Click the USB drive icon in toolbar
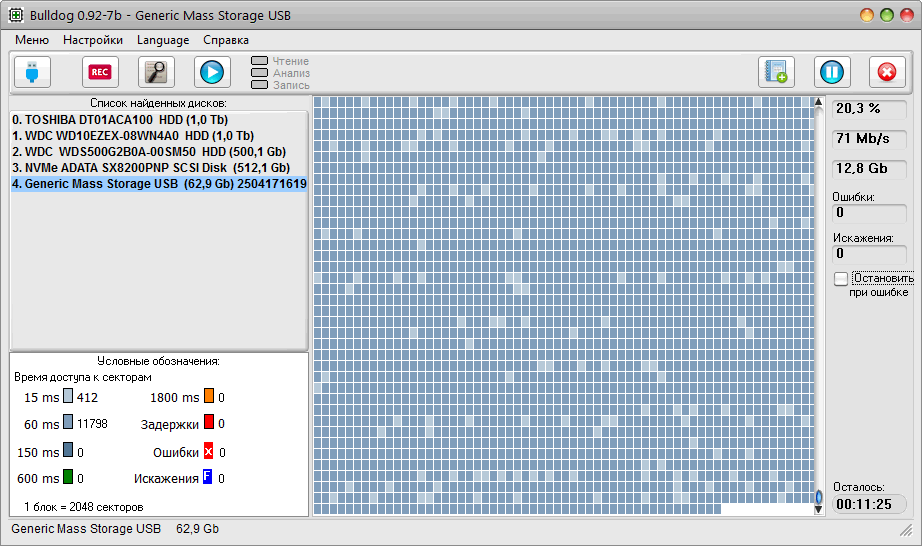 pos(32,72)
